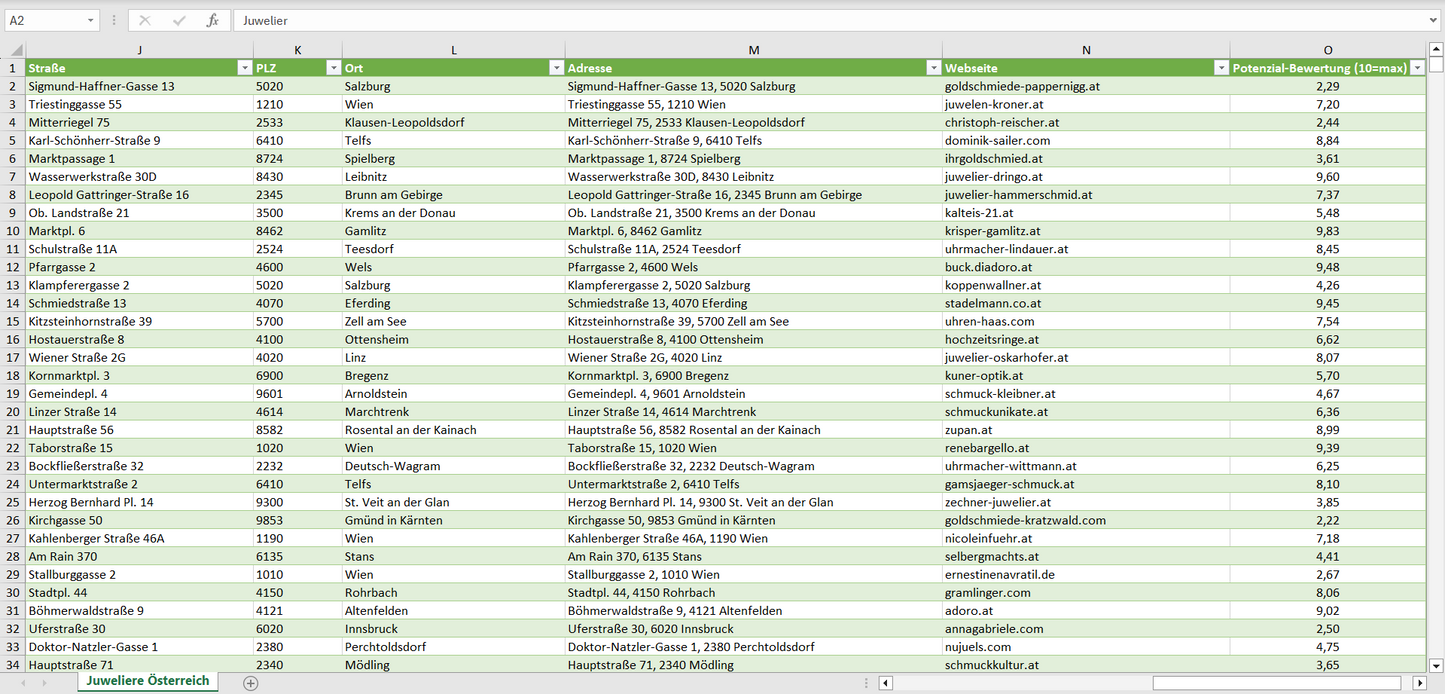Image resolution: width=1445 pixels, height=694 pixels.
Task: Add a new sheet with plus icon
Action: [x=251, y=683]
